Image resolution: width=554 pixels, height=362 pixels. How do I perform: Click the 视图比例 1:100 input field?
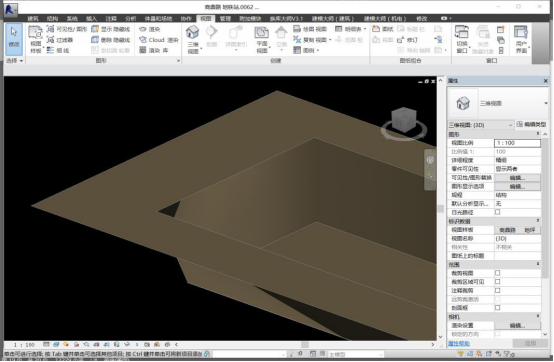[x=517, y=143]
